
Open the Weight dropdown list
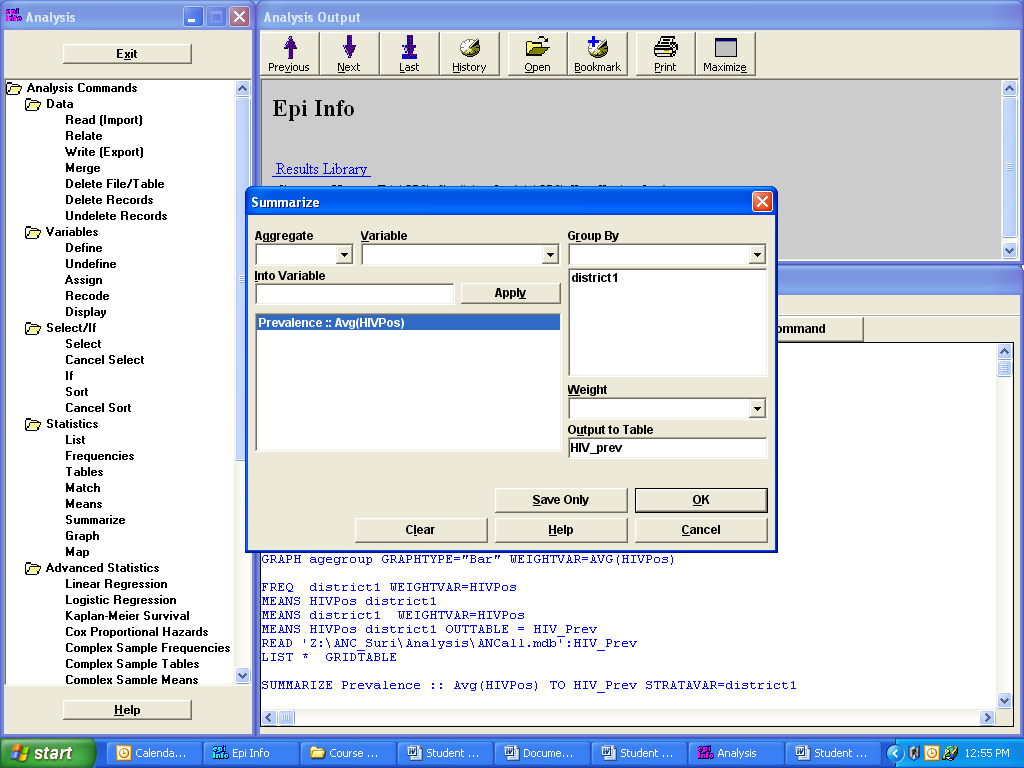tap(757, 409)
